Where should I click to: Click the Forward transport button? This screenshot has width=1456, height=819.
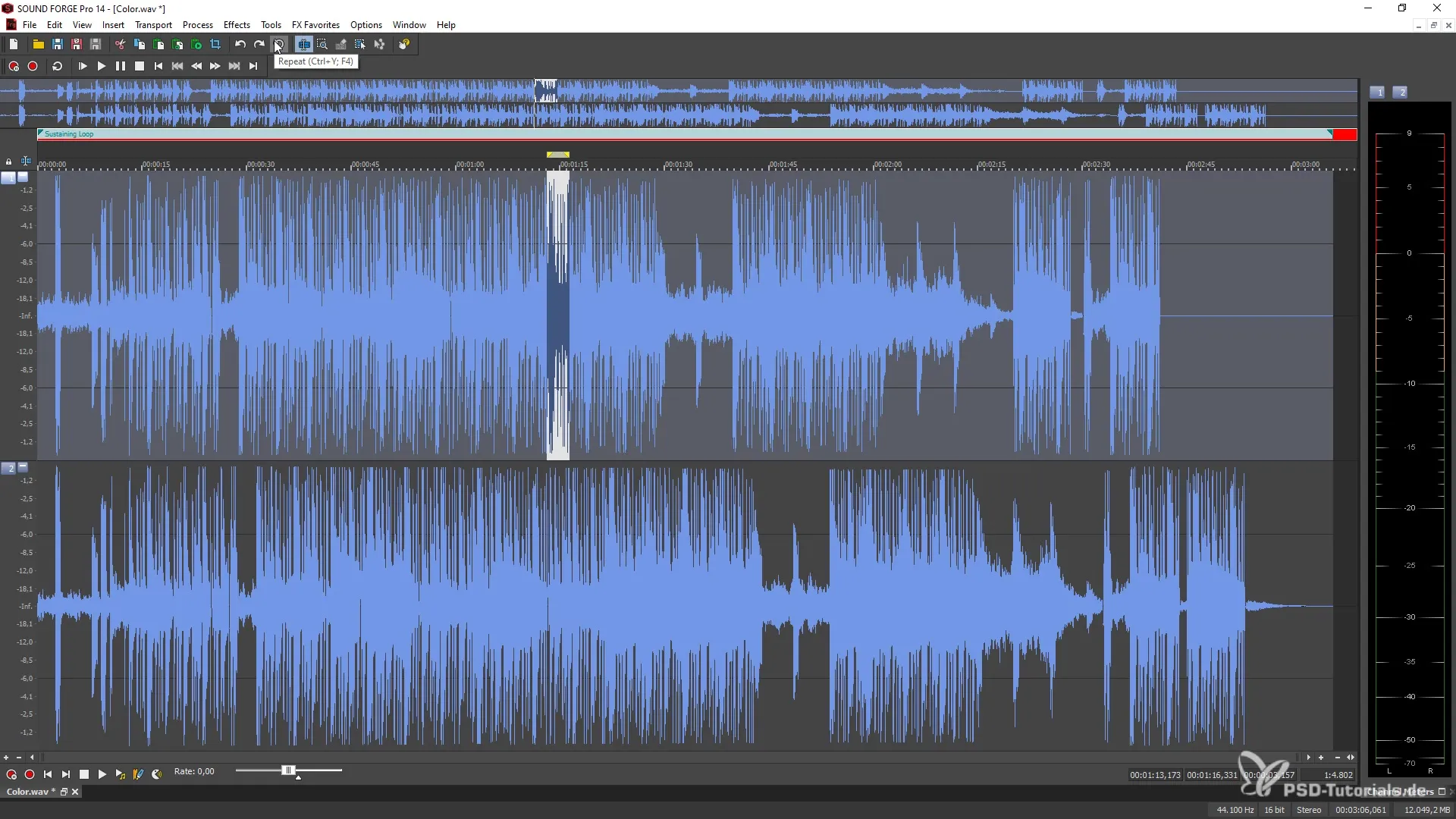(x=215, y=66)
